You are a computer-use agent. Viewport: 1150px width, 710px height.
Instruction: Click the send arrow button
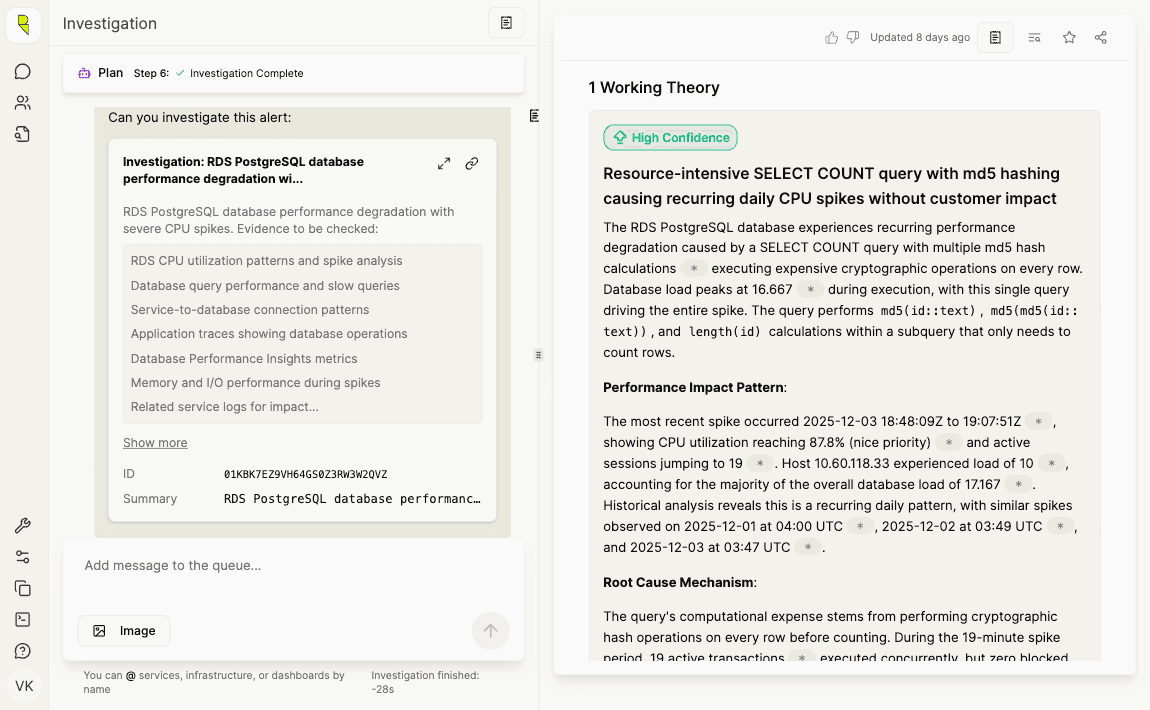490,631
